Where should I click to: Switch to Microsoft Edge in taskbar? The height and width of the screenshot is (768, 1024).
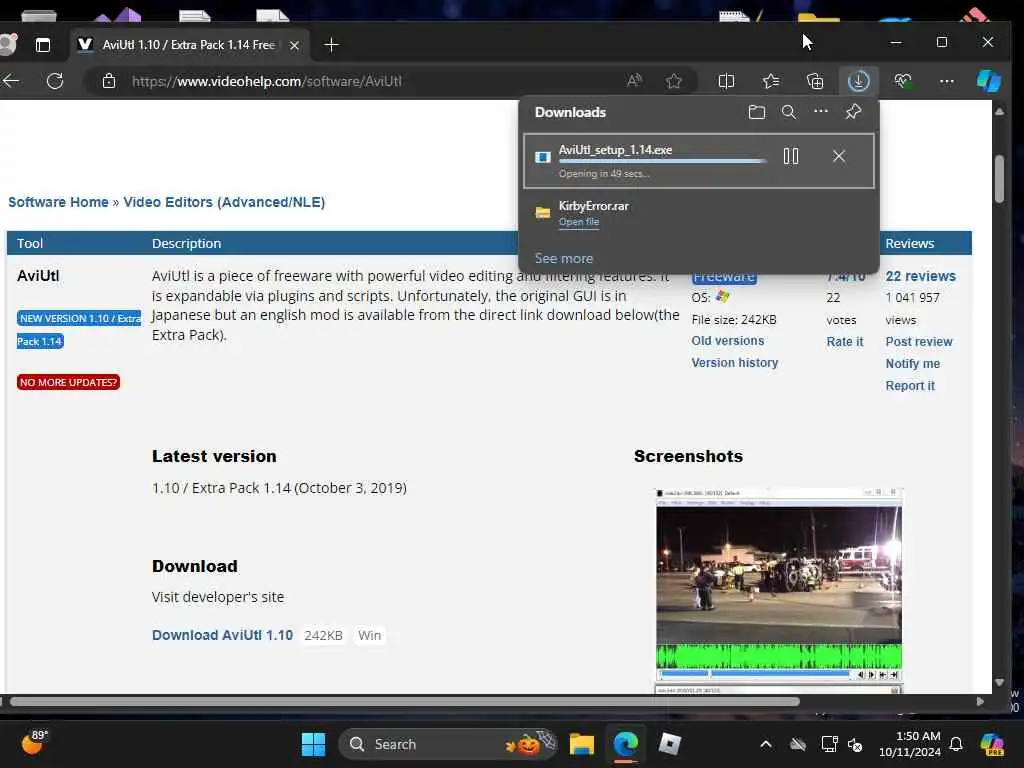point(626,744)
